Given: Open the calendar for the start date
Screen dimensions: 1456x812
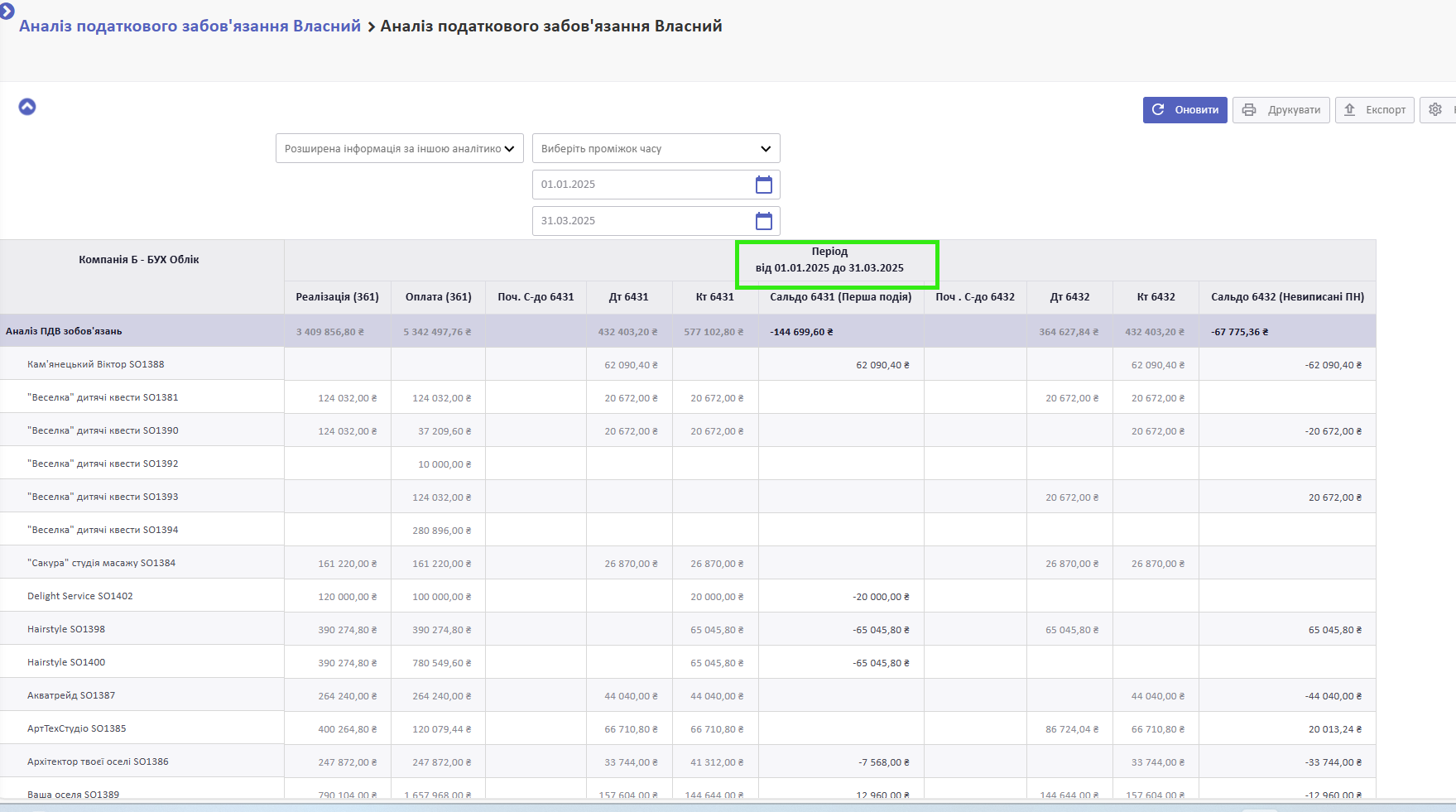Looking at the screenshot, I should (x=764, y=185).
